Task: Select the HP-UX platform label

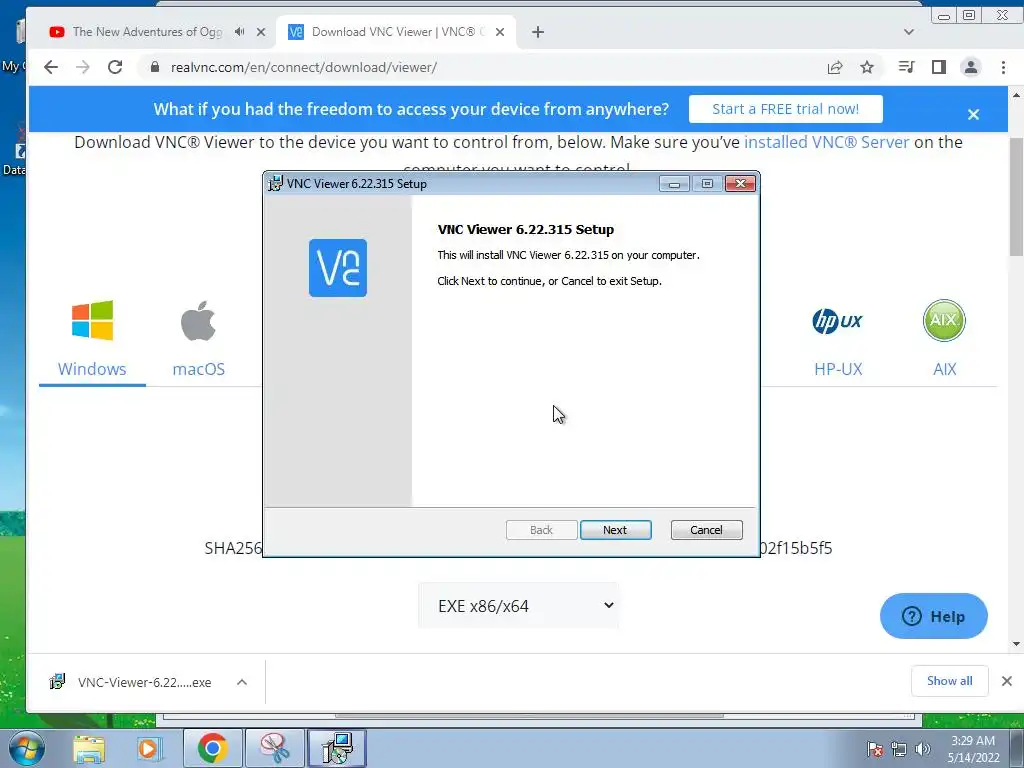Action: tap(838, 369)
